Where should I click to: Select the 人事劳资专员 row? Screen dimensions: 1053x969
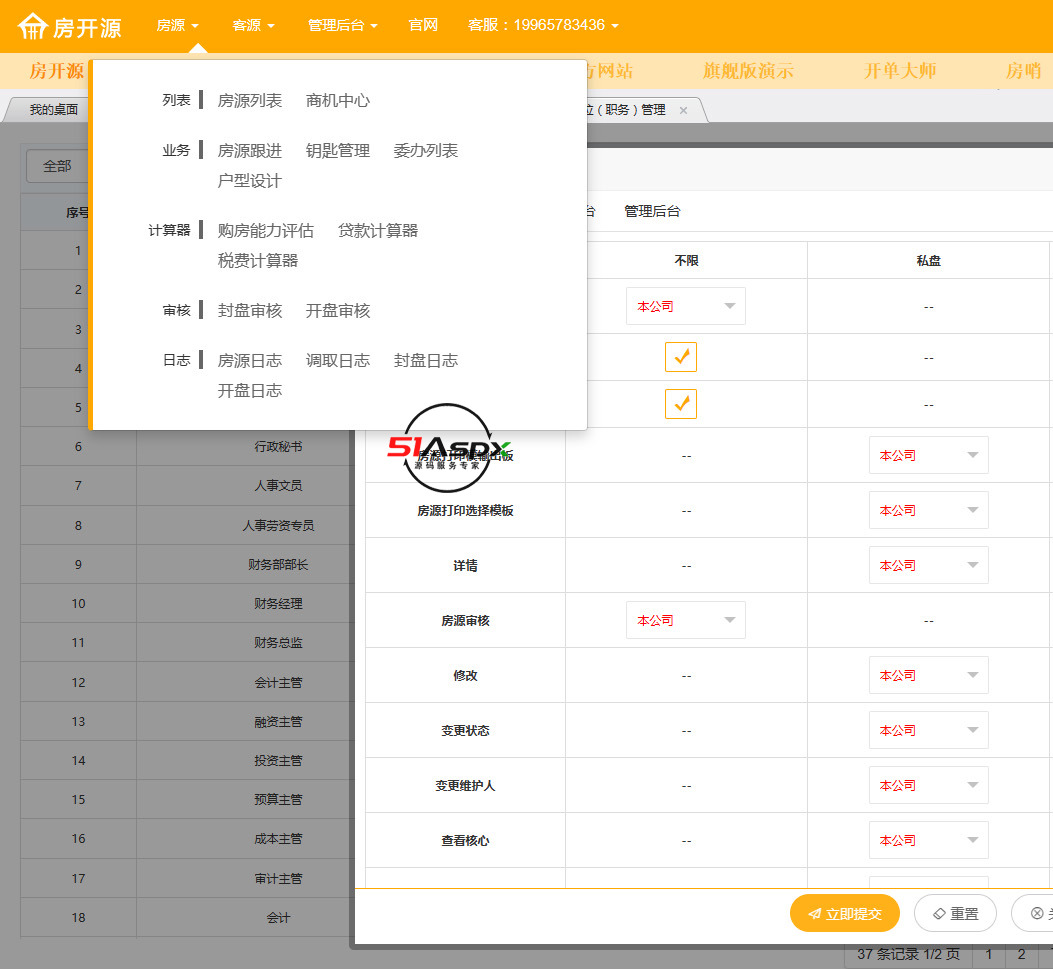[187, 526]
